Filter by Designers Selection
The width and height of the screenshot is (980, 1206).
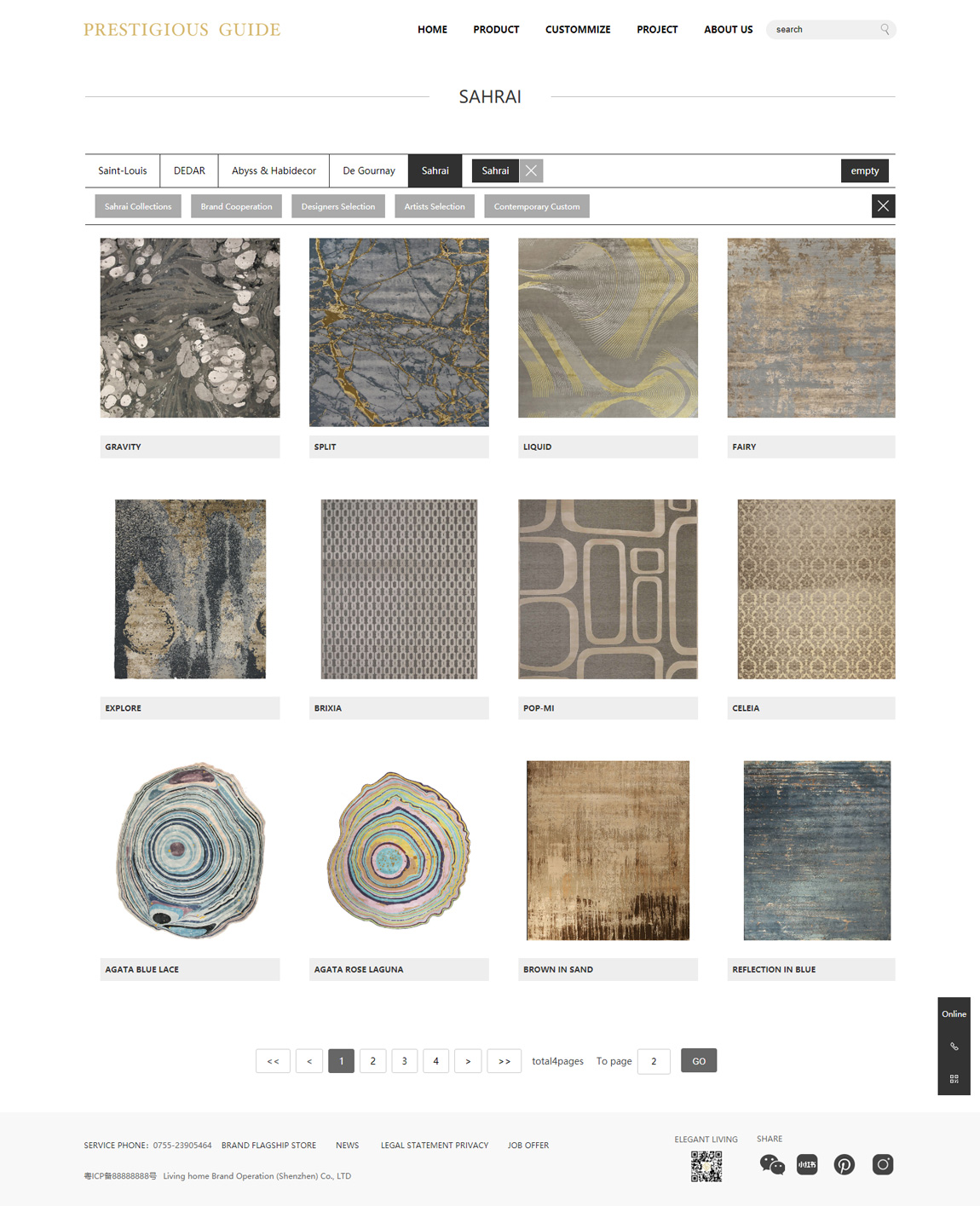click(x=338, y=206)
